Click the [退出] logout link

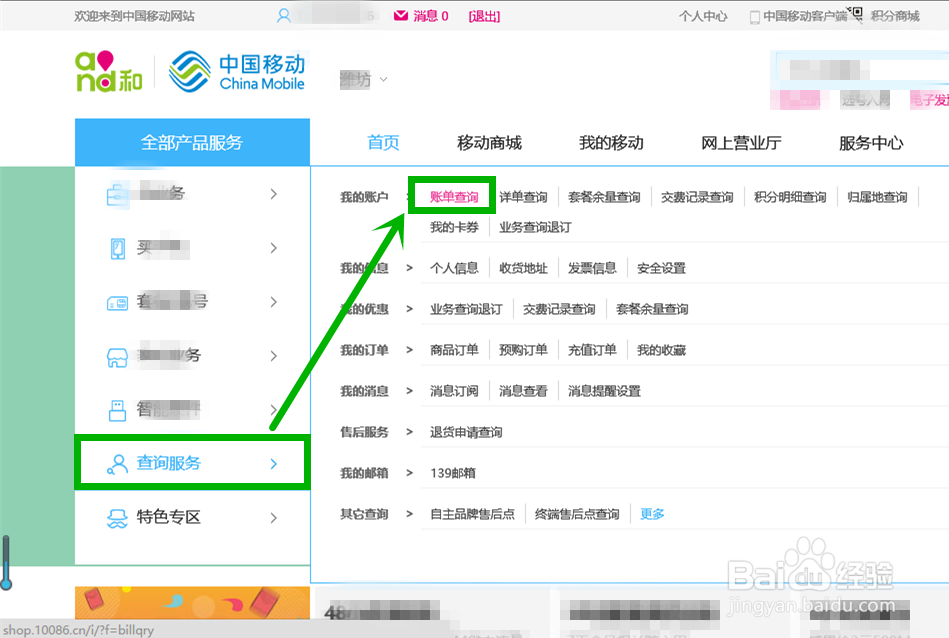pyautogui.click(x=482, y=16)
